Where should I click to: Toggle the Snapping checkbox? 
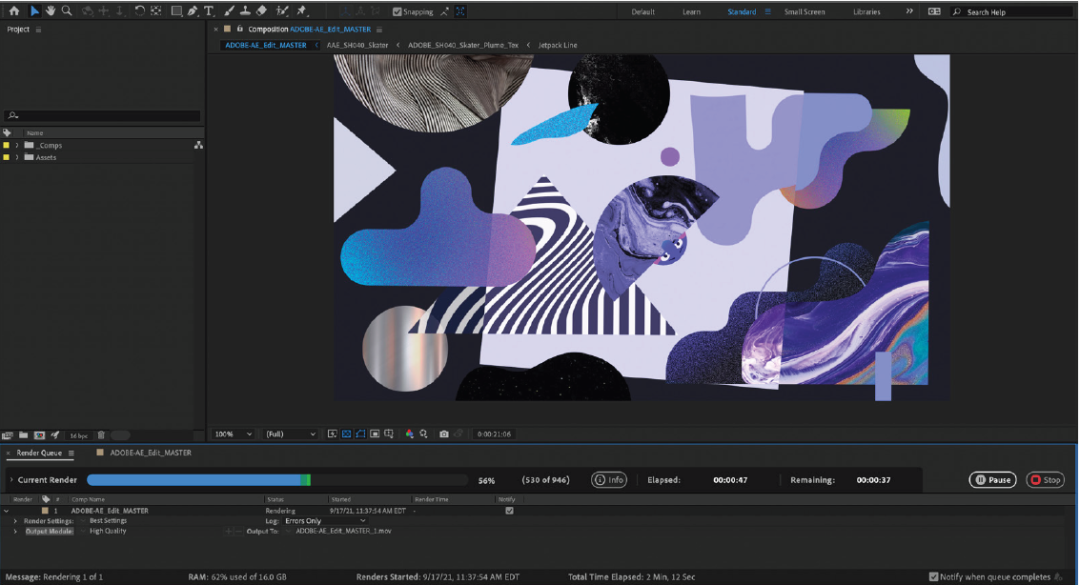[397, 12]
